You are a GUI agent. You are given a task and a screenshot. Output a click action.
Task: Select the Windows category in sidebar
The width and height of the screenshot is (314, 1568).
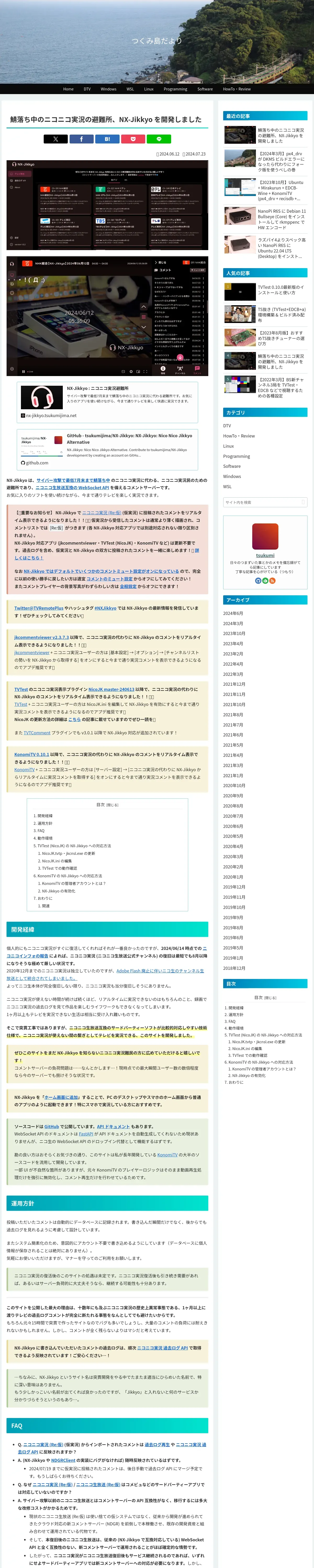(x=232, y=477)
